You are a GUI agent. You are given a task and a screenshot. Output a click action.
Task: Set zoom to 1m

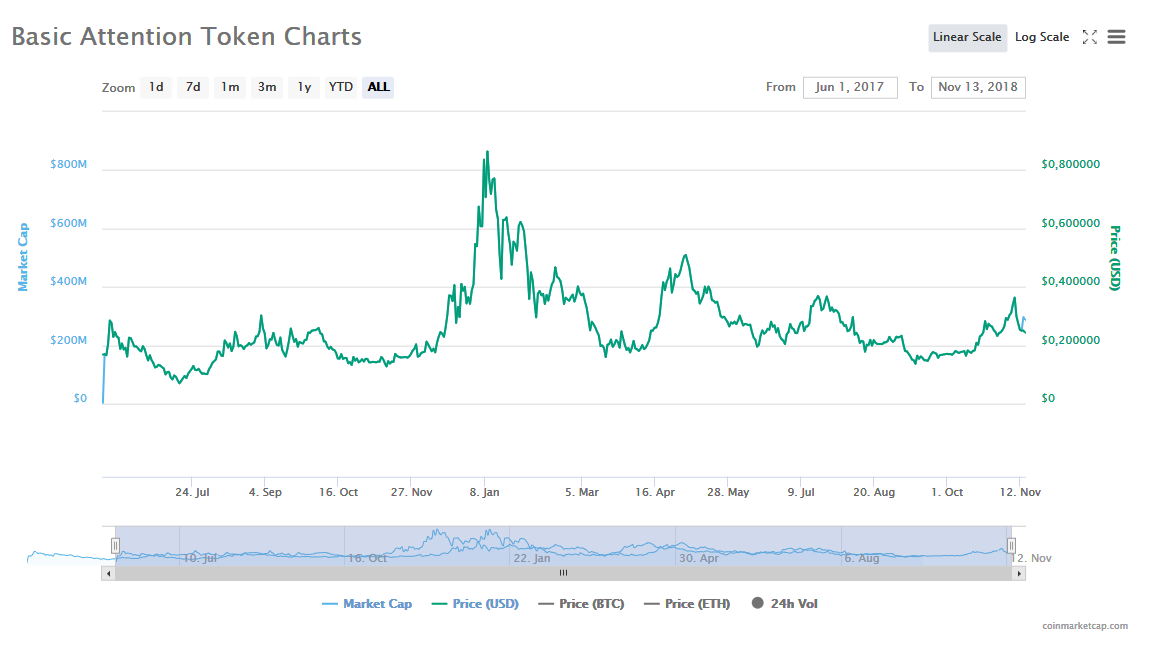[x=230, y=87]
